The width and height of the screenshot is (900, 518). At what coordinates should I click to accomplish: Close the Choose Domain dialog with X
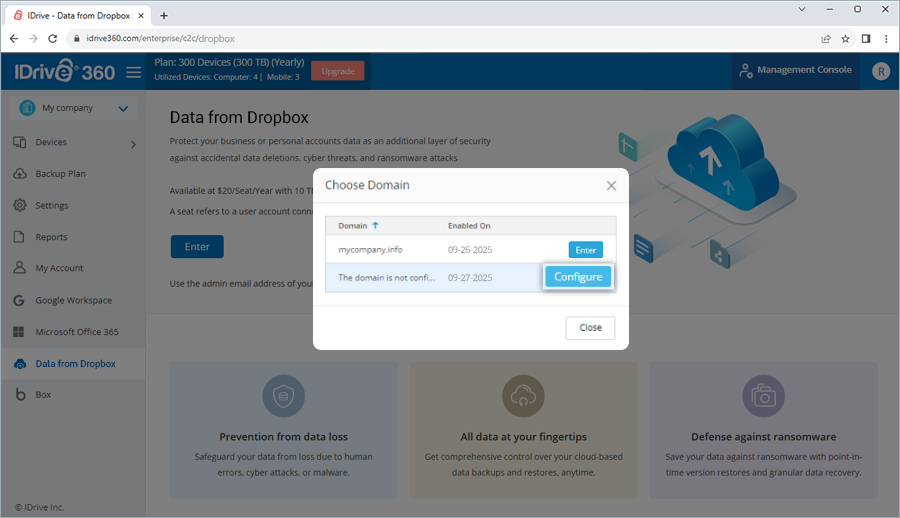pyautogui.click(x=611, y=185)
